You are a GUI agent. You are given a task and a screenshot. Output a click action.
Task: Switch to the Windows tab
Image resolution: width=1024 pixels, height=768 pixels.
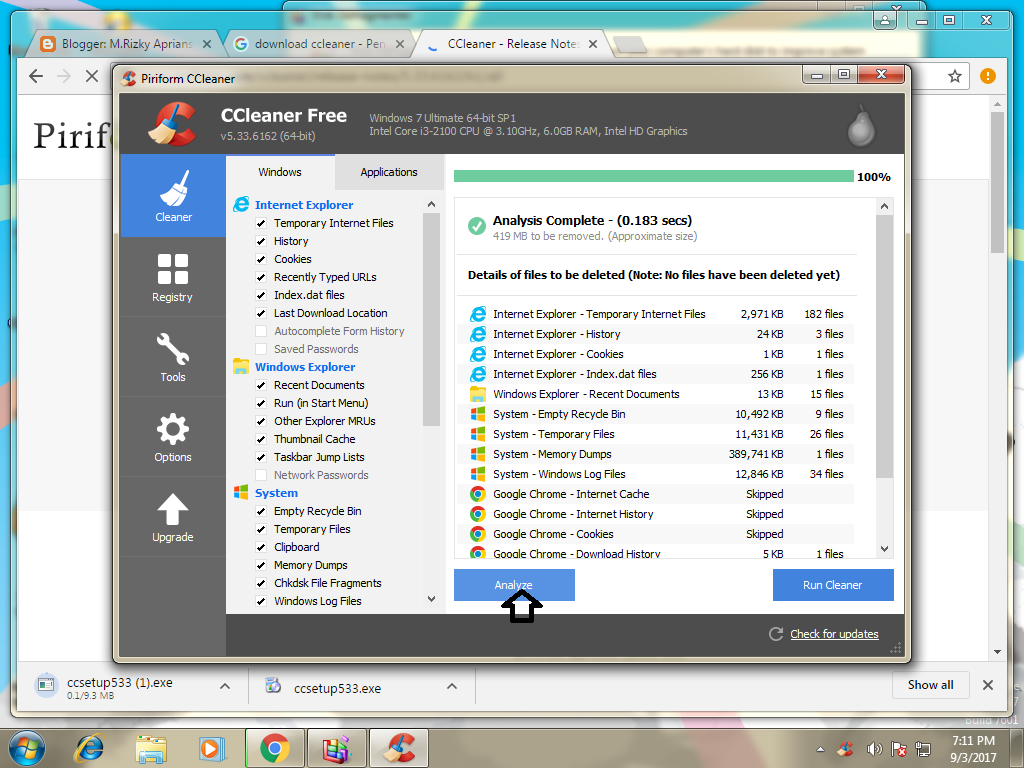(x=280, y=172)
